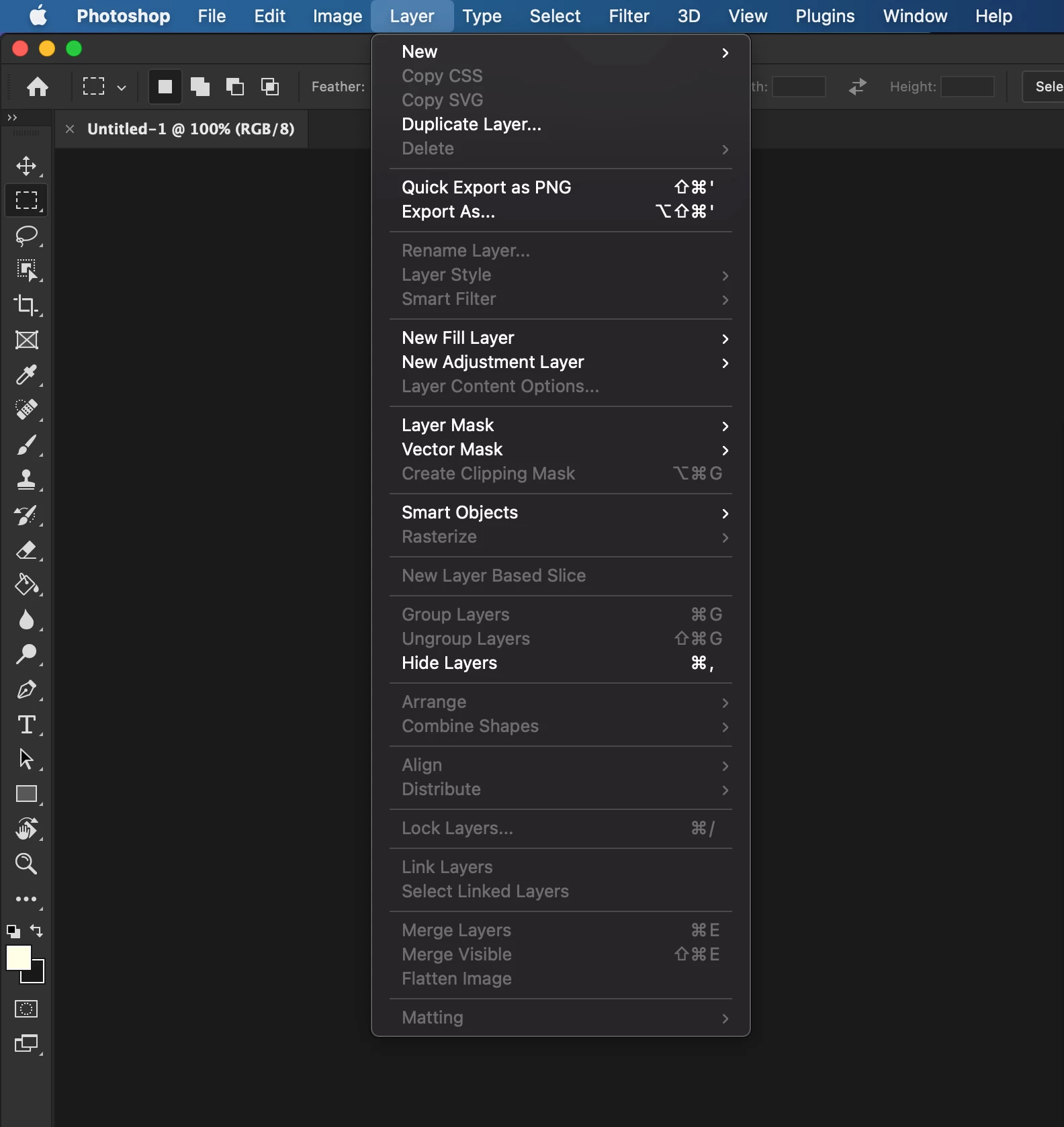1064x1127 pixels.
Task: Select the Path Selection tool
Action: pyautogui.click(x=26, y=760)
